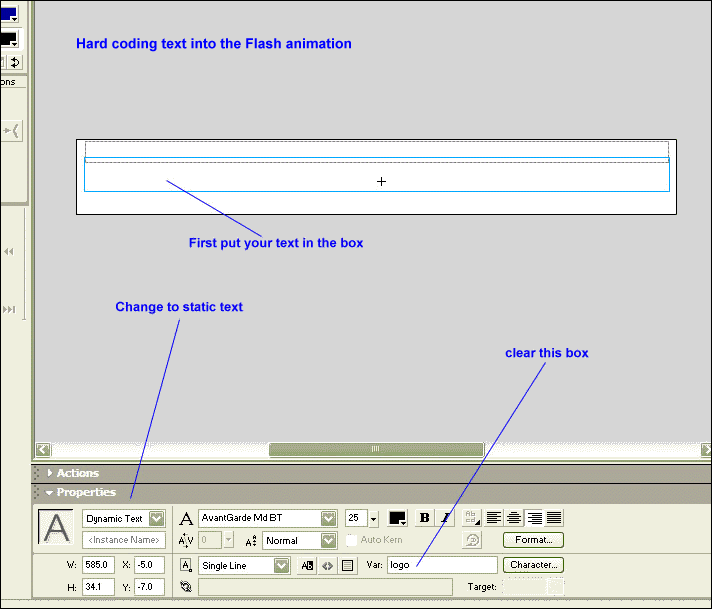Justify the text alignment

click(x=553, y=518)
